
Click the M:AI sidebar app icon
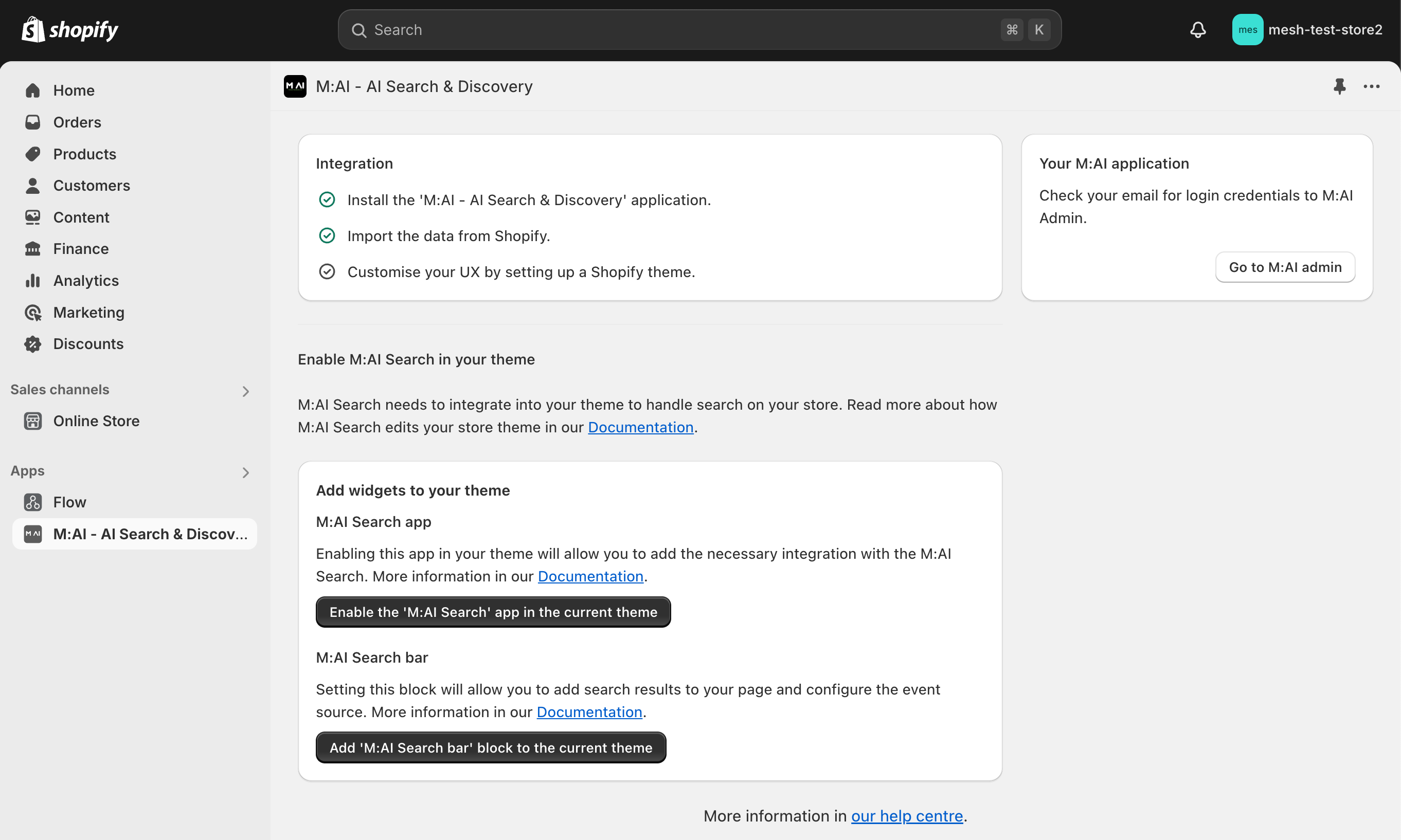coord(33,534)
